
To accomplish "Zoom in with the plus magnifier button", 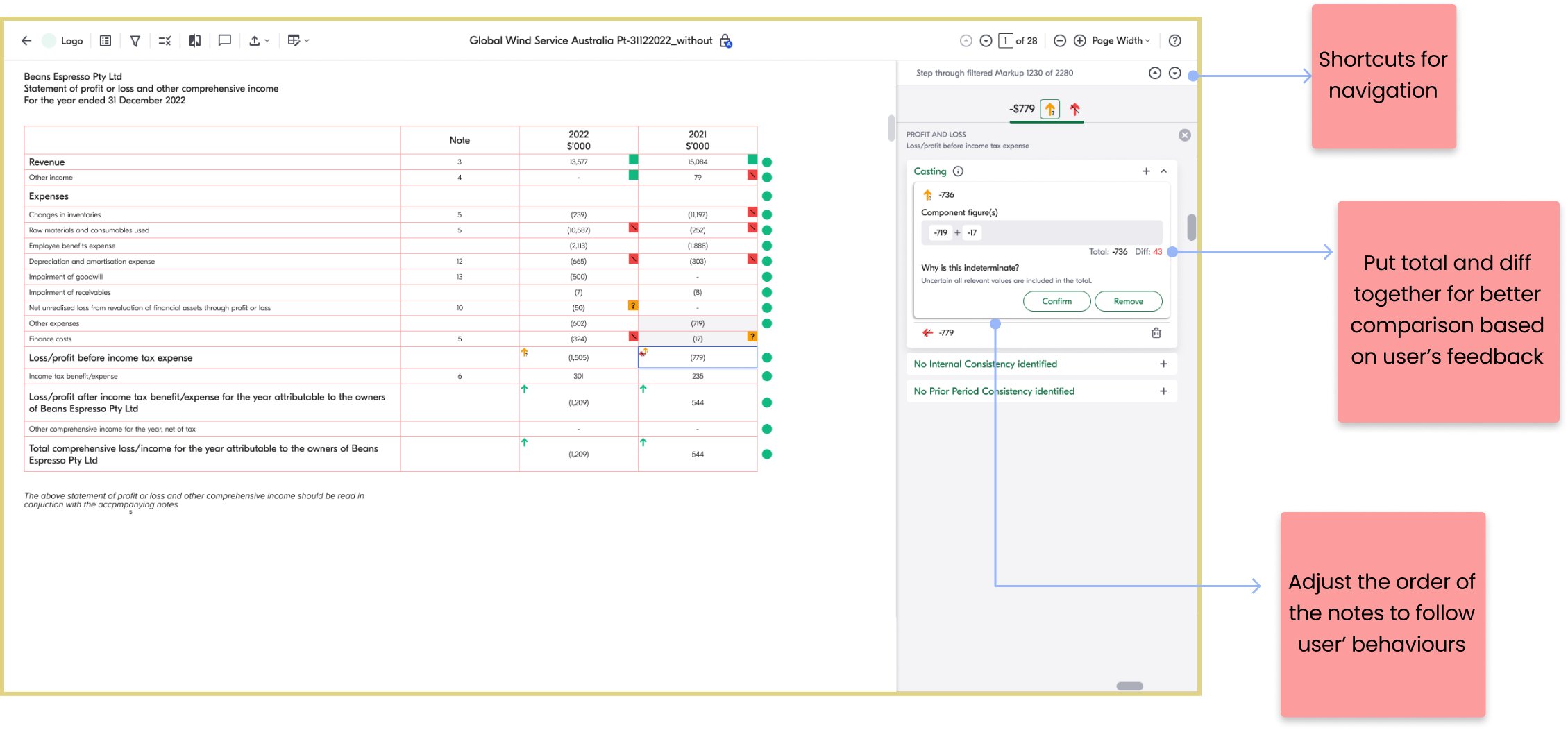I will (1079, 41).
